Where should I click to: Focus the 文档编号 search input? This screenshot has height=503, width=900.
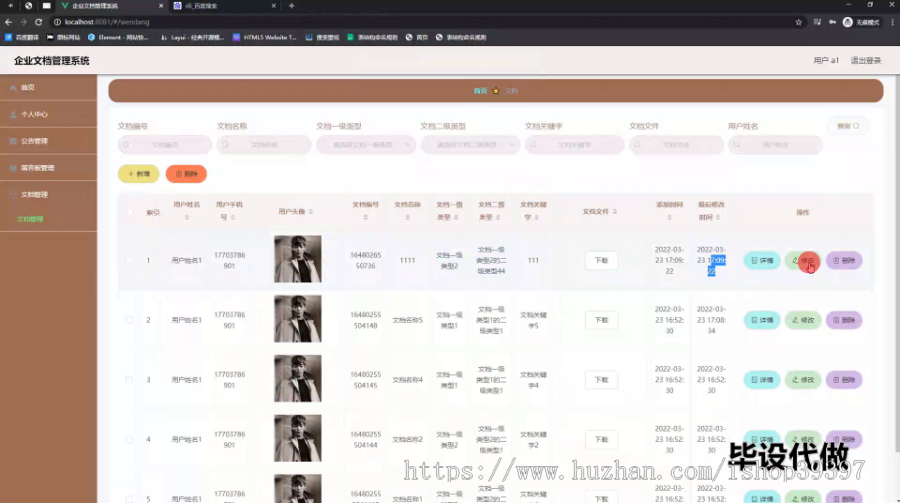[x=165, y=145]
